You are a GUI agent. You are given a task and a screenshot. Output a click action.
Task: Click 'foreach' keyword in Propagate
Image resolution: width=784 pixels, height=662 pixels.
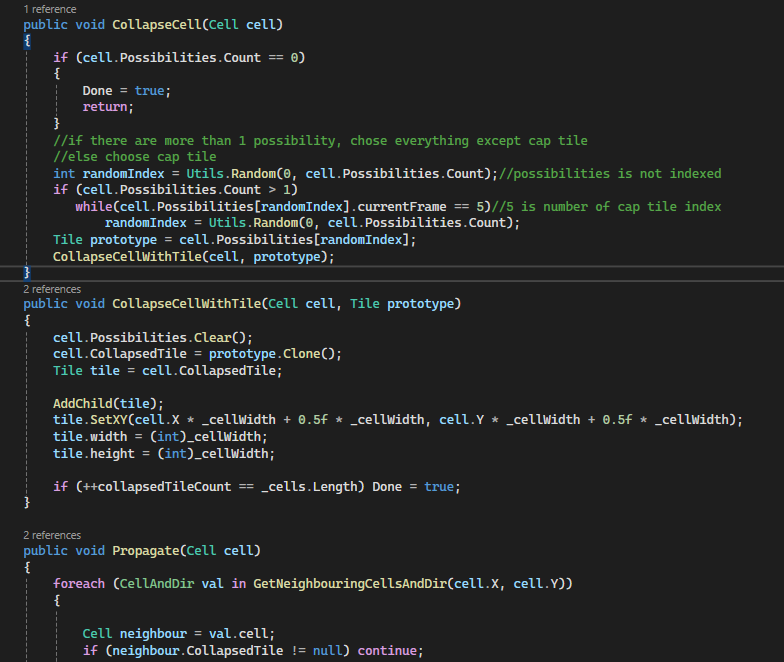coord(79,584)
